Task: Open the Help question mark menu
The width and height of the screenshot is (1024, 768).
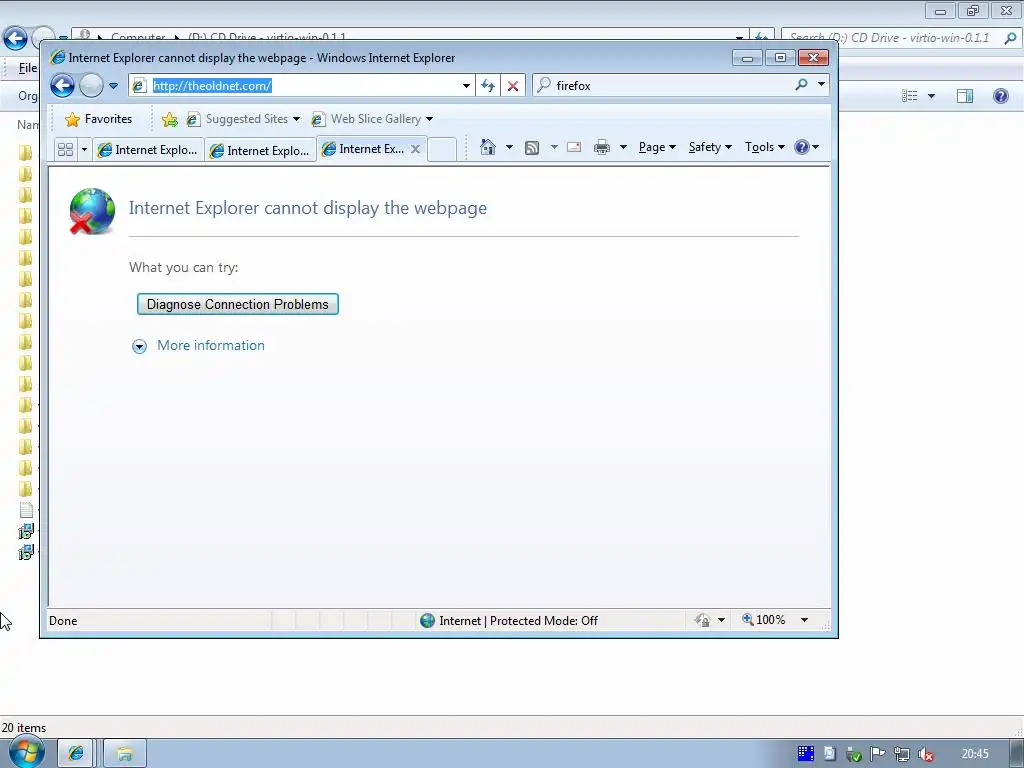Action: click(807, 147)
